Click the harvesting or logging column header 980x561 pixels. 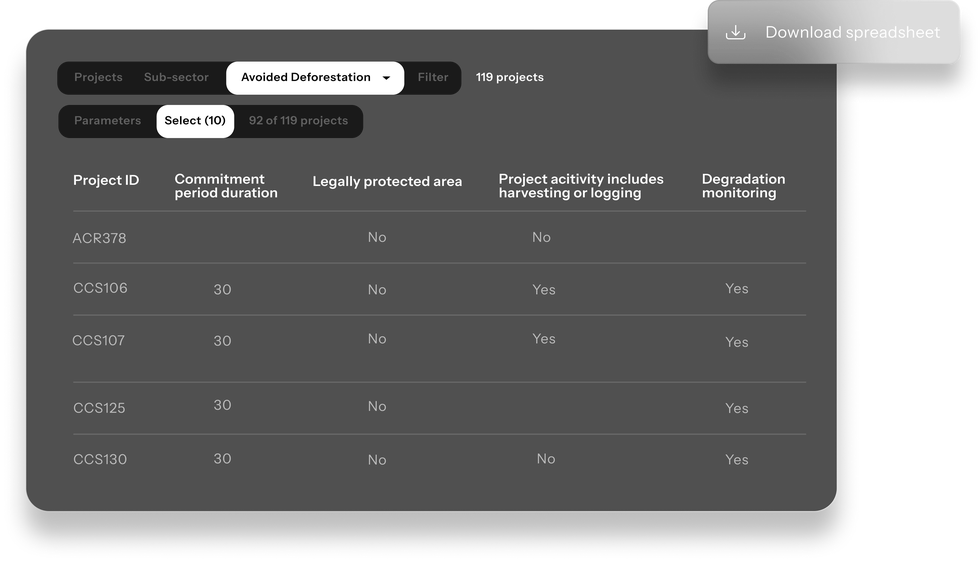point(581,186)
